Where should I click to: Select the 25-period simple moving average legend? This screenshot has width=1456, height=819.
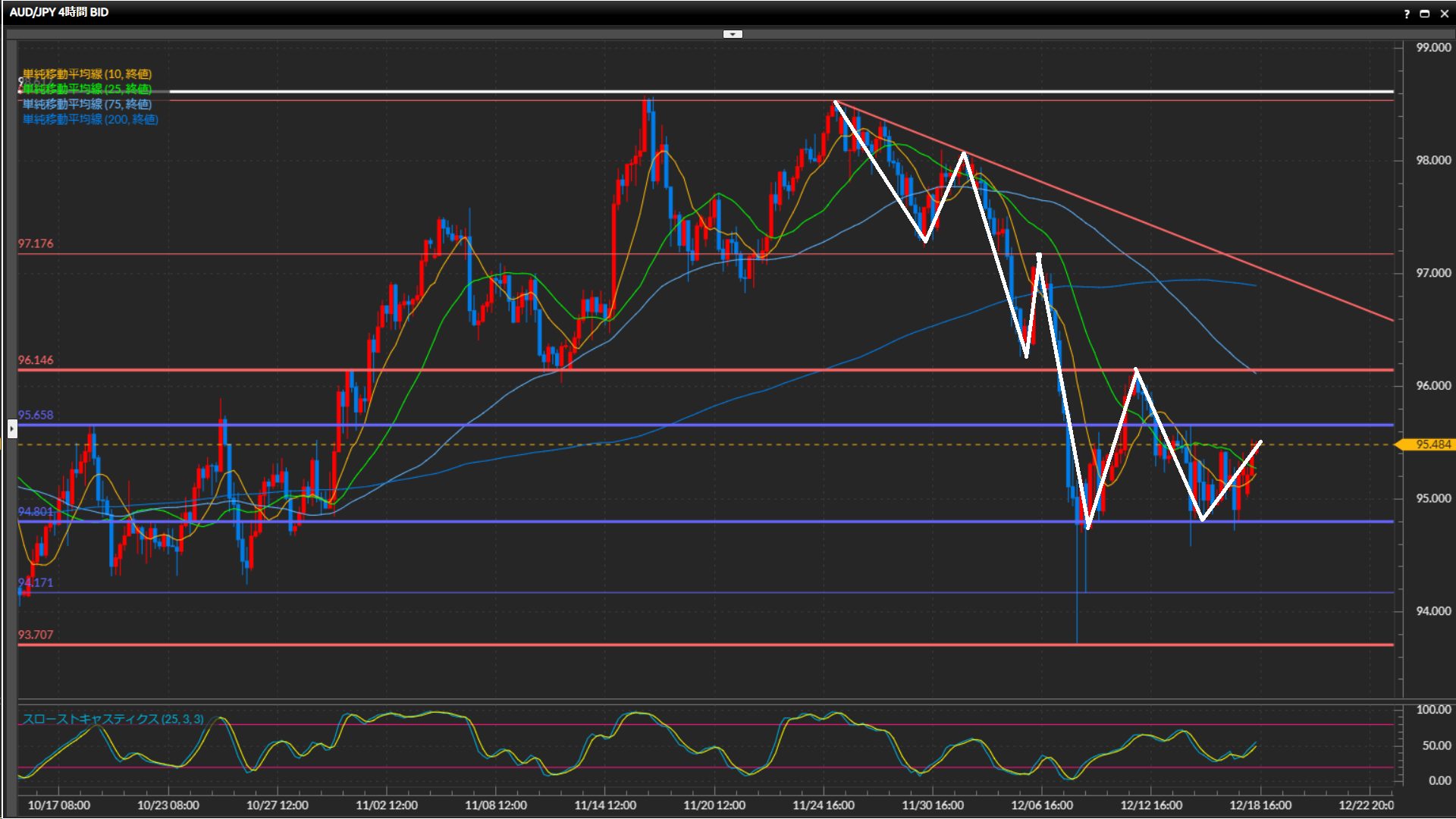(87, 89)
